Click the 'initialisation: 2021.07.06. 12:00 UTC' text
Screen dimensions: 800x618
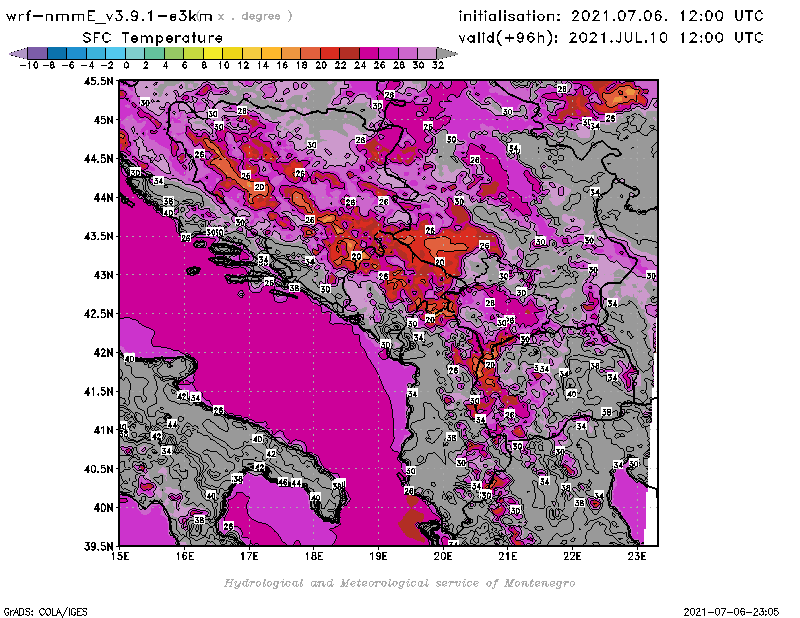[x=611, y=16]
